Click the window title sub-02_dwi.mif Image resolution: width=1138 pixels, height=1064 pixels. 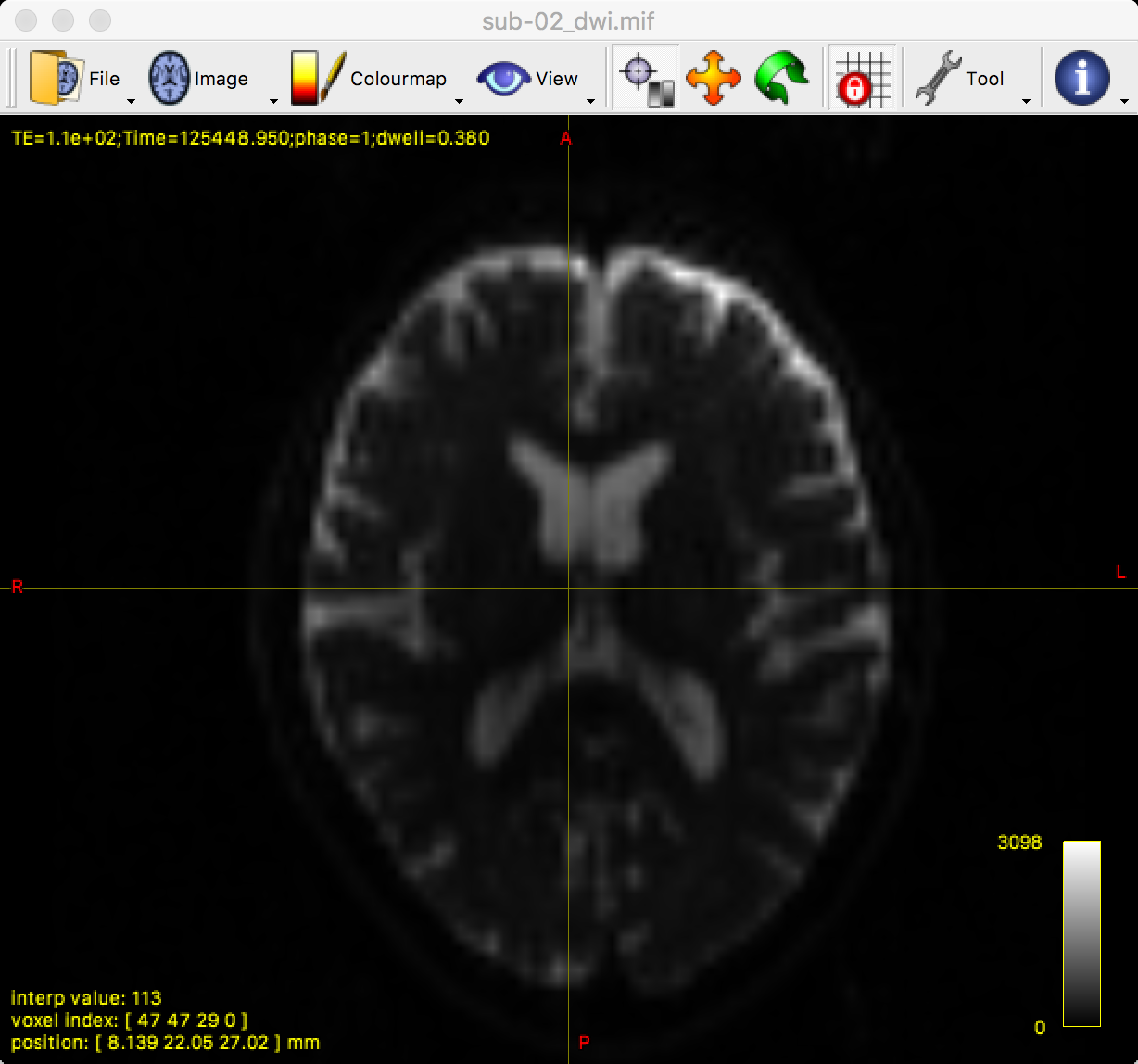(569, 20)
